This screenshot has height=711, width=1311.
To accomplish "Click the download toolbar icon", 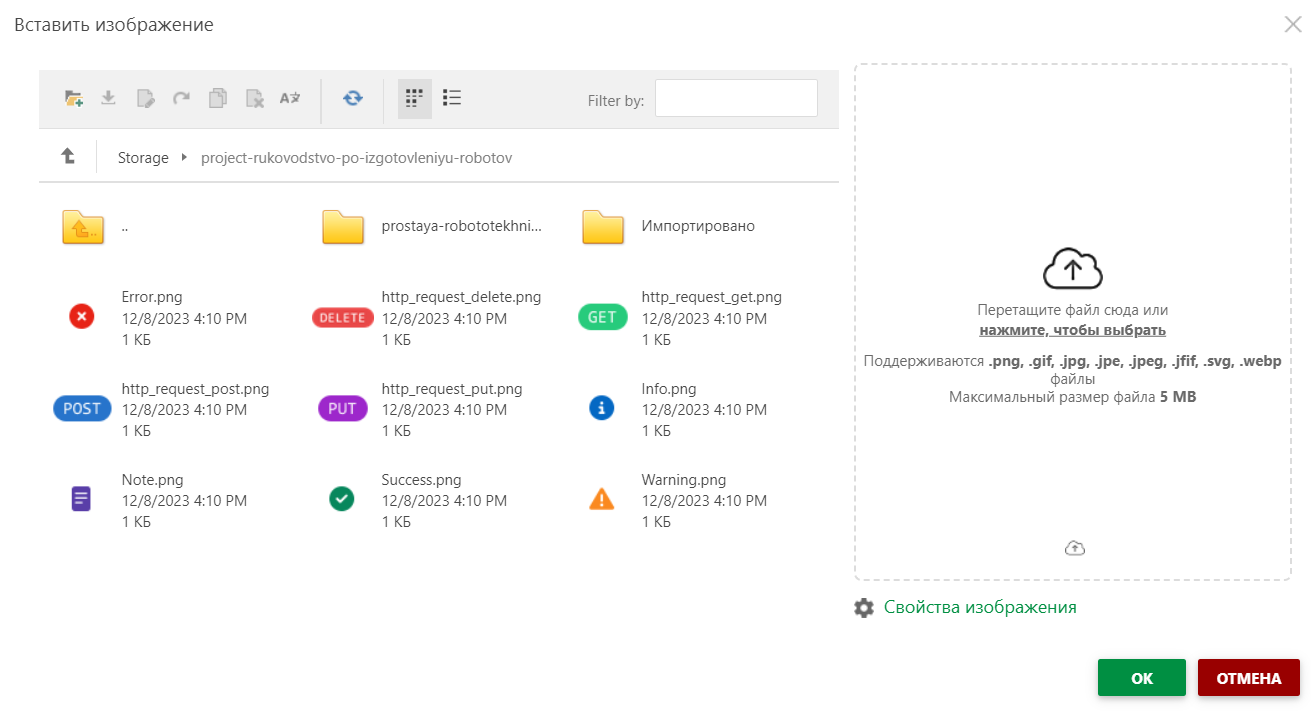I will click(x=109, y=98).
